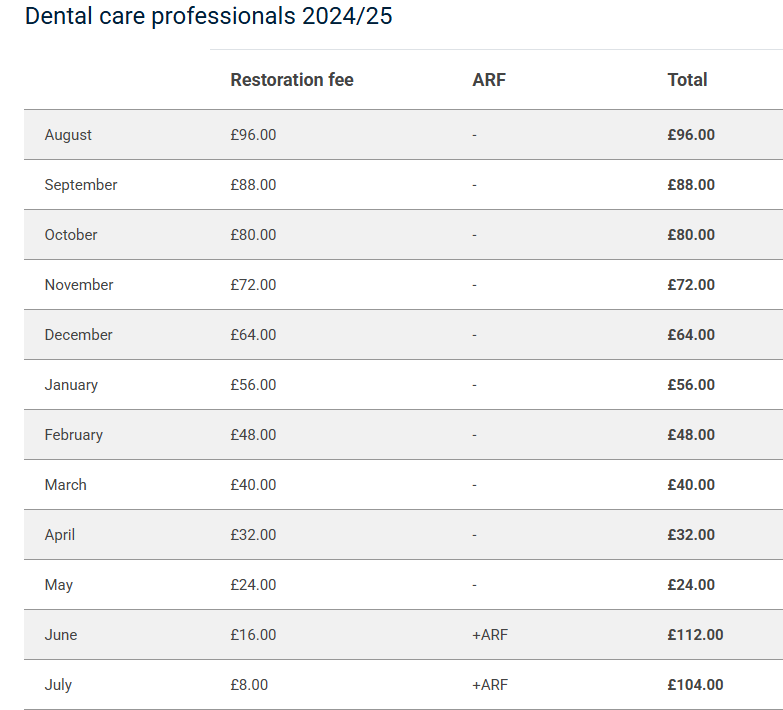
Task: Click the bold £40.00 total for March
Action: pos(691,485)
